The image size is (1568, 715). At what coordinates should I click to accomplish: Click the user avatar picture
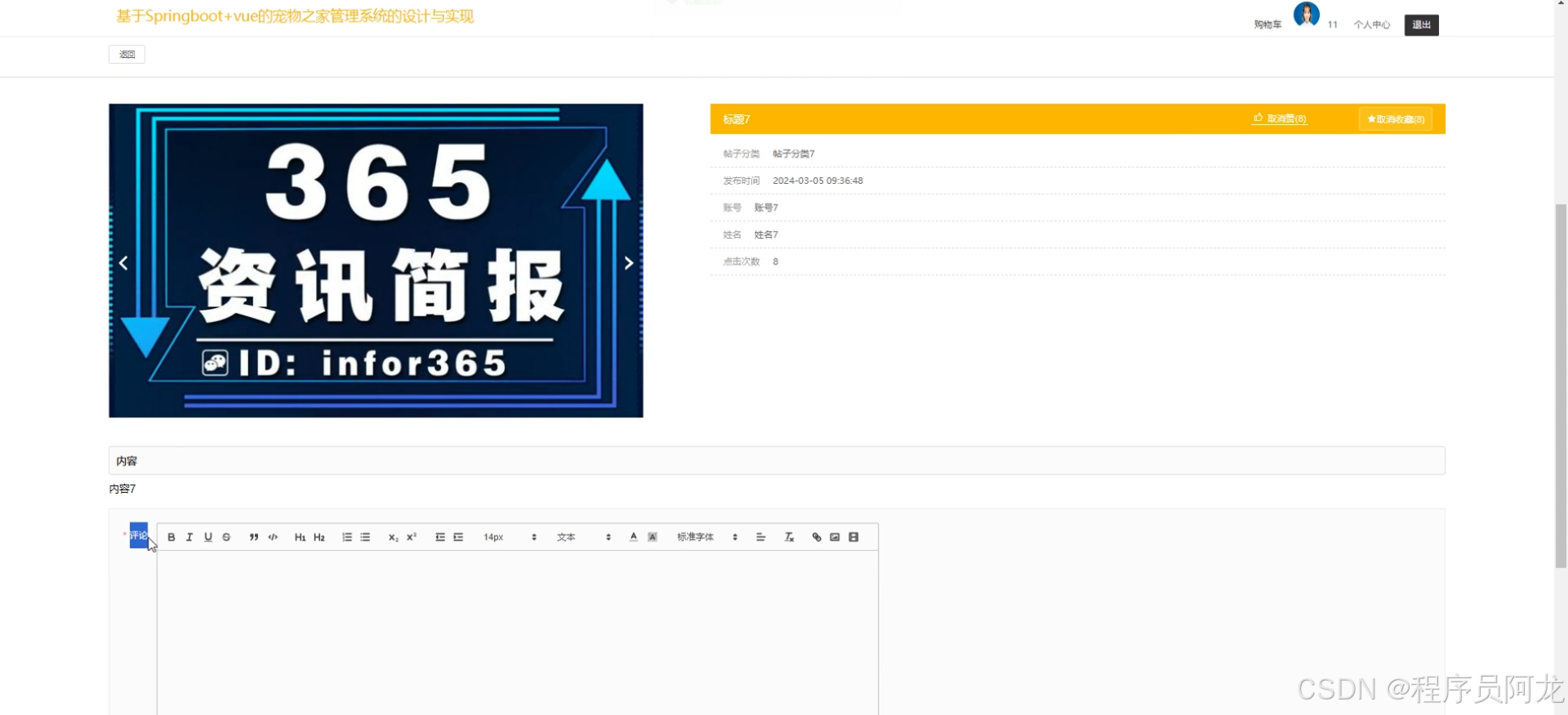tap(1307, 15)
